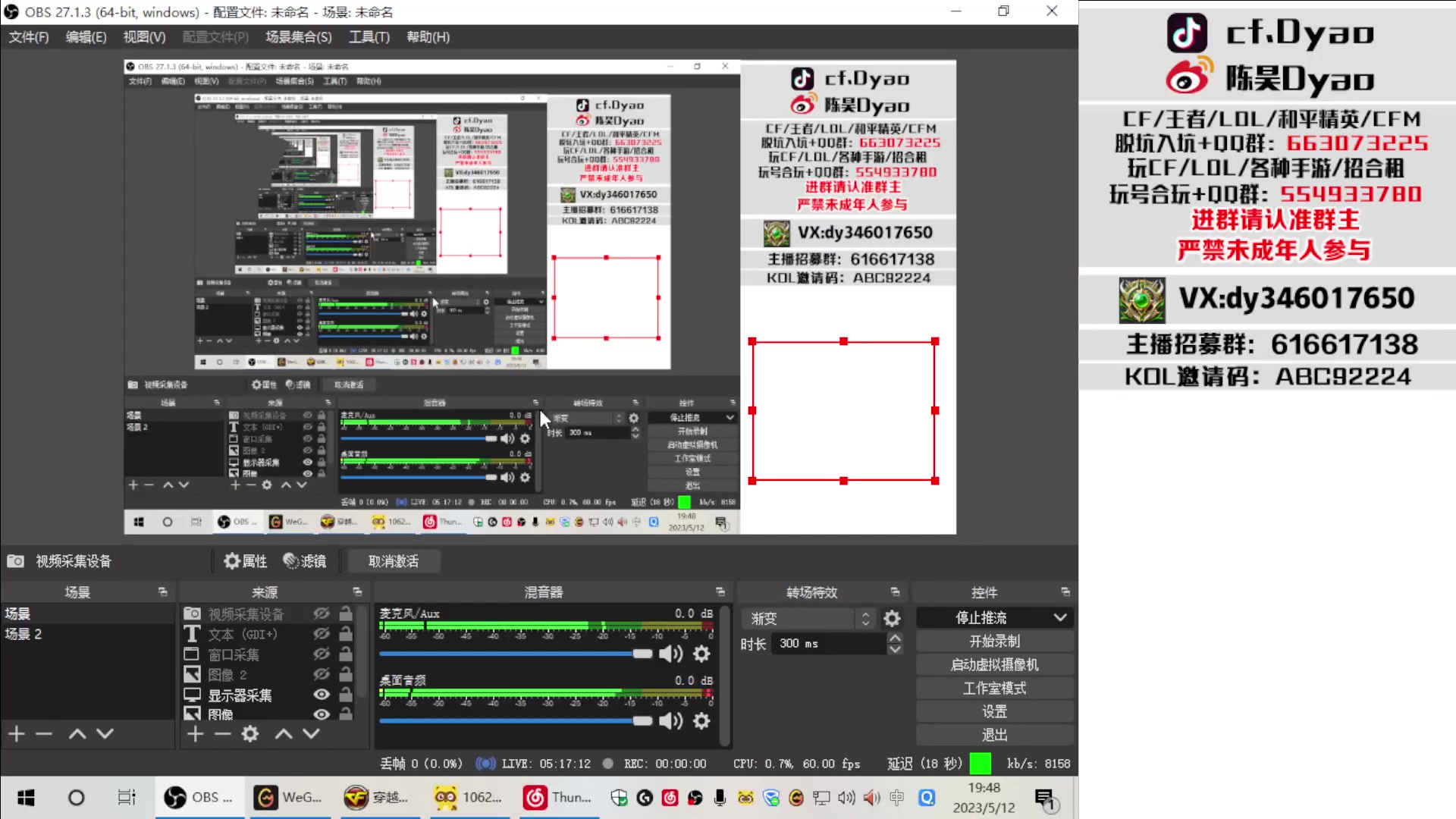Increase transition duration with up arrow
Viewport: 1456px width, 819px height.
tap(895, 639)
